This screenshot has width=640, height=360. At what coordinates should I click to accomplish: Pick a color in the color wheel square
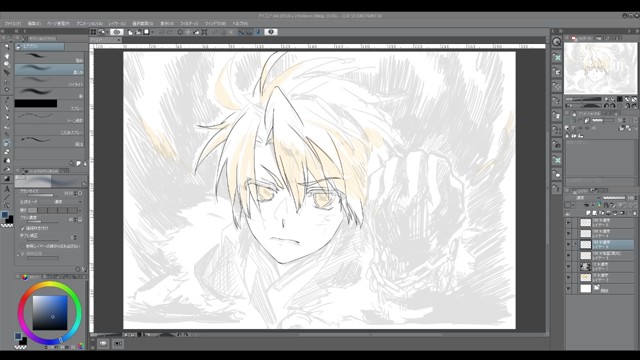point(50,313)
